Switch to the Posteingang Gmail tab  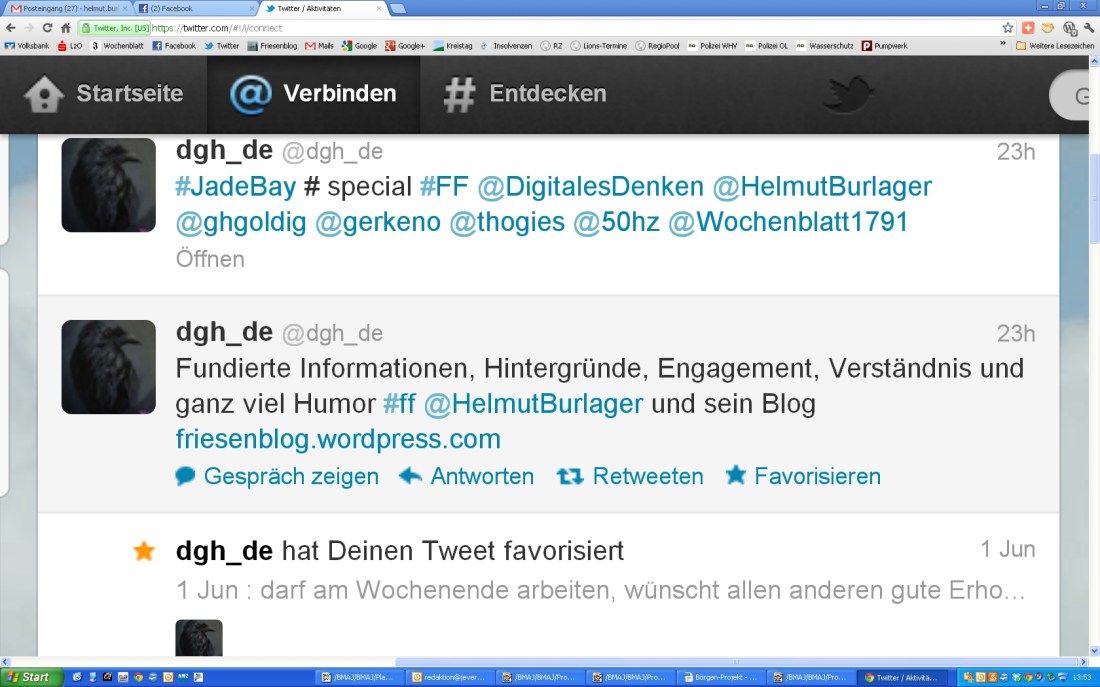coord(65,8)
